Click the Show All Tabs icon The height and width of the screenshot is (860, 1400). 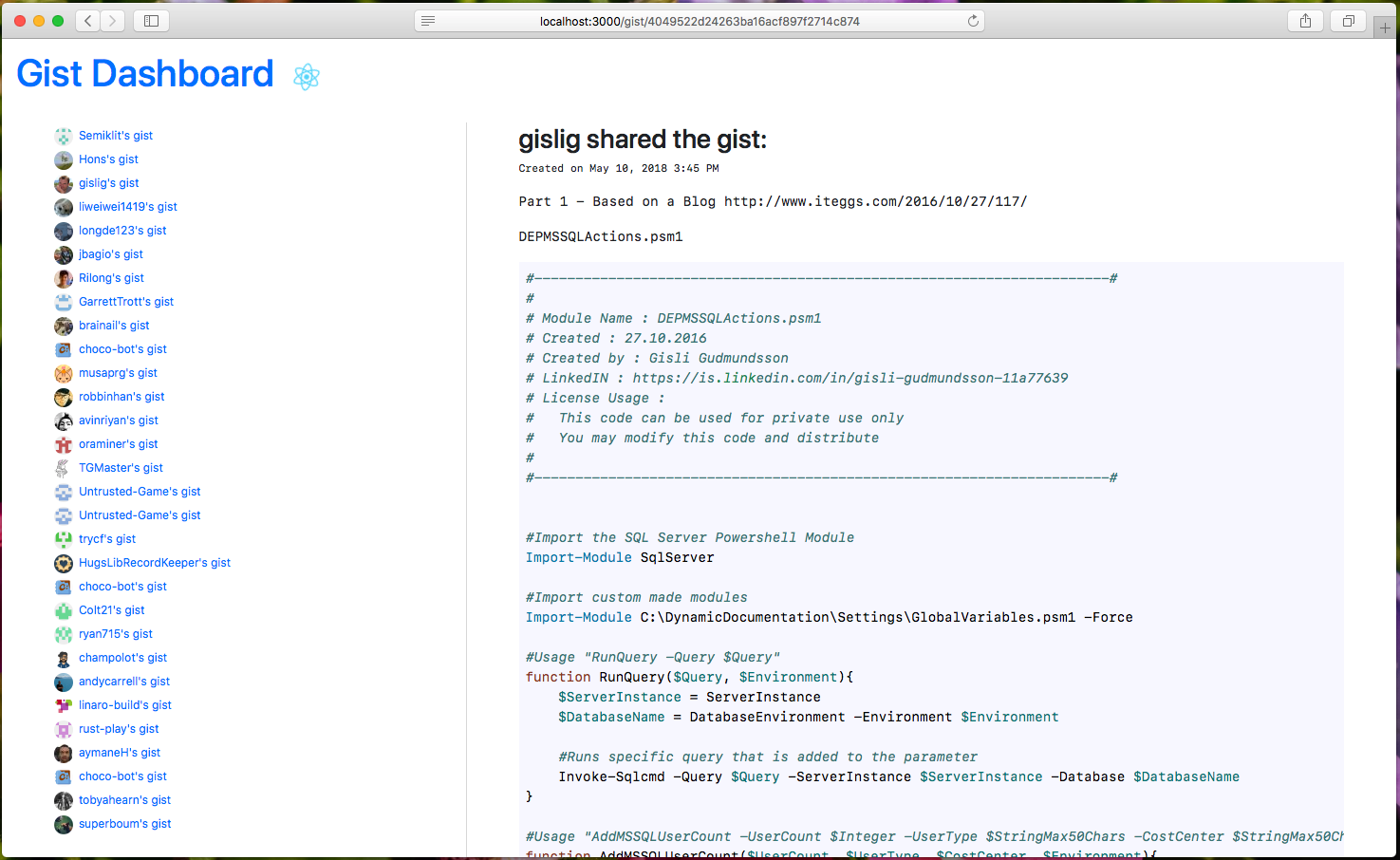pyautogui.click(x=1348, y=20)
